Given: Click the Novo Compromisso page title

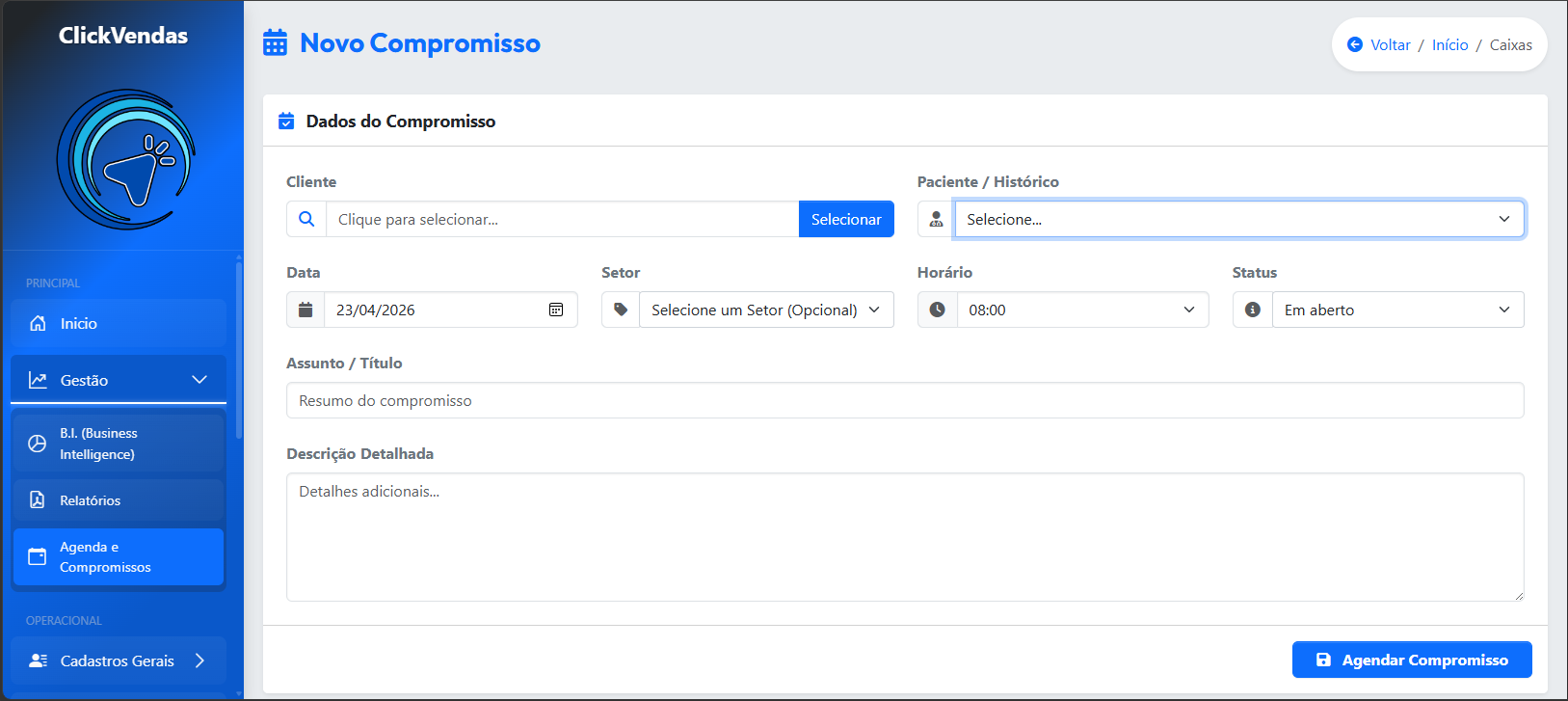Looking at the screenshot, I should pos(420,43).
